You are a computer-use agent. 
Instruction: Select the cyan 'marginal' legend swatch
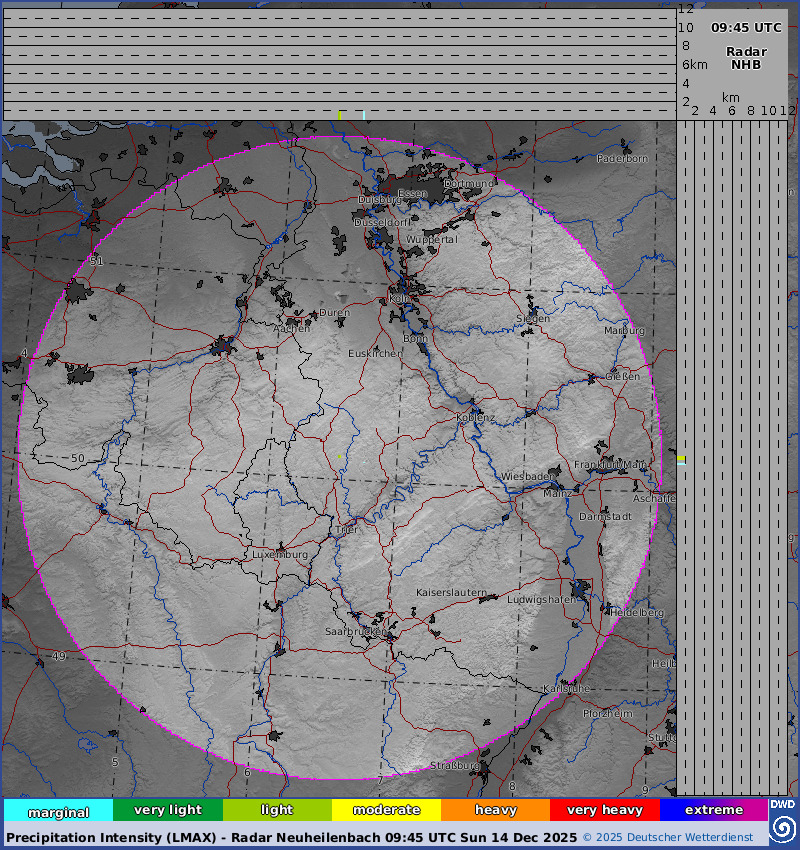(58, 810)
